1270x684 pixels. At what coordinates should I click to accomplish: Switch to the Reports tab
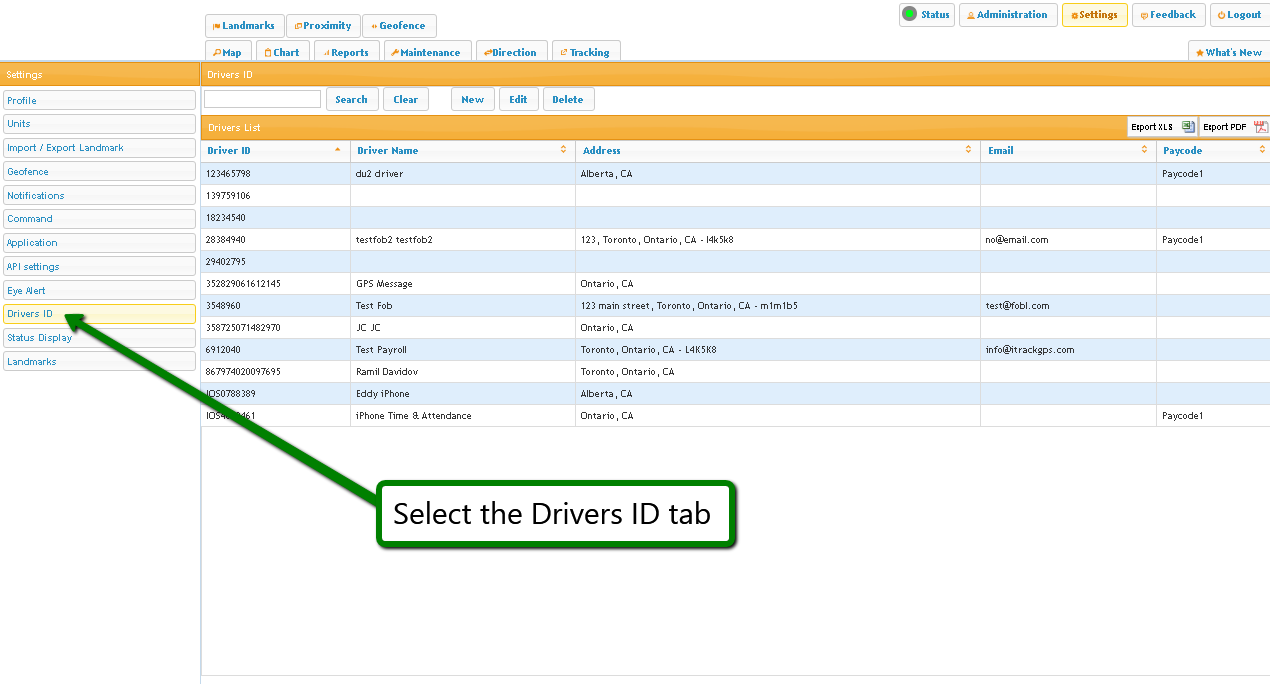(346, 52)
